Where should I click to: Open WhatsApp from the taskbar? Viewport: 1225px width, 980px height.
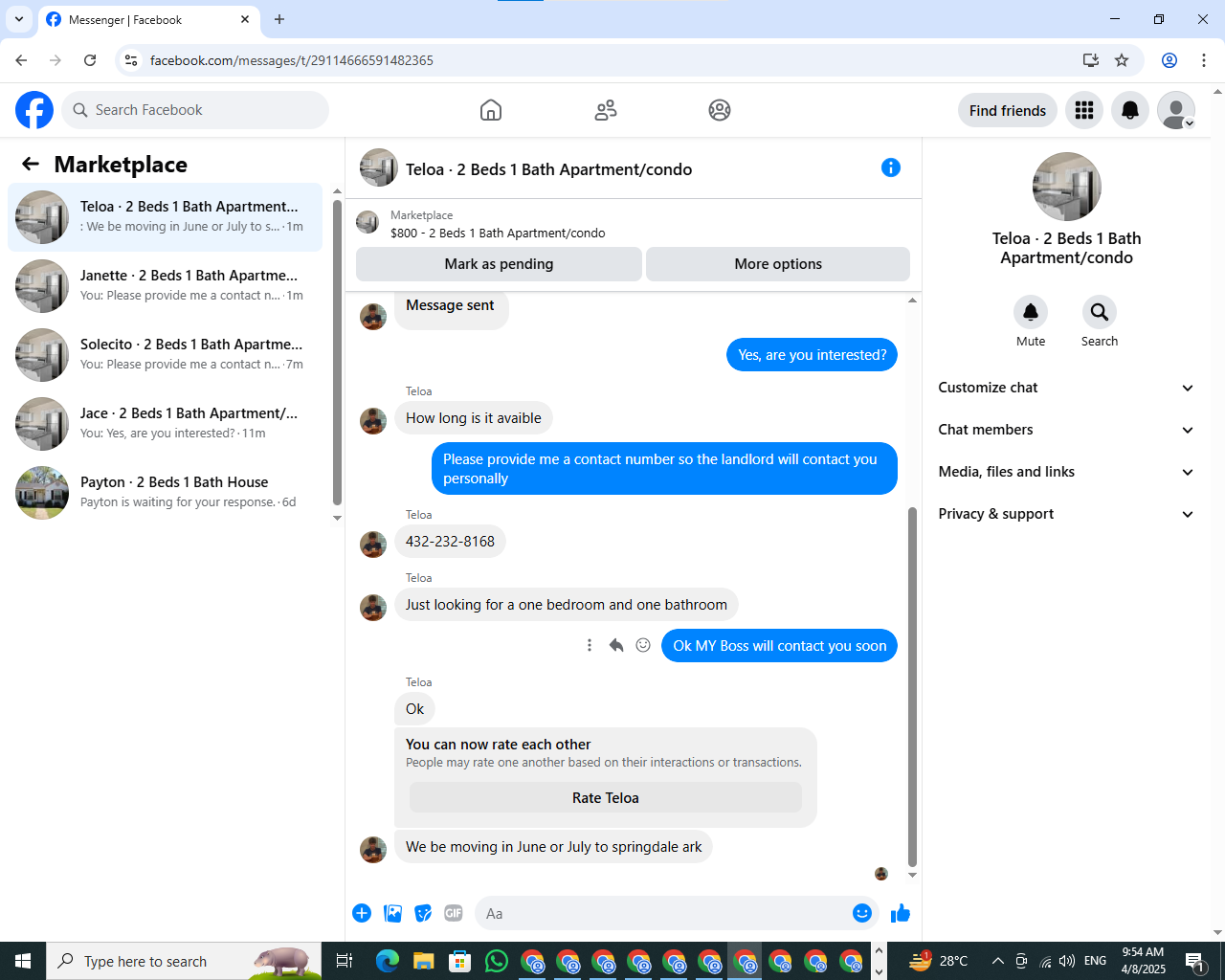click(497, 961)
